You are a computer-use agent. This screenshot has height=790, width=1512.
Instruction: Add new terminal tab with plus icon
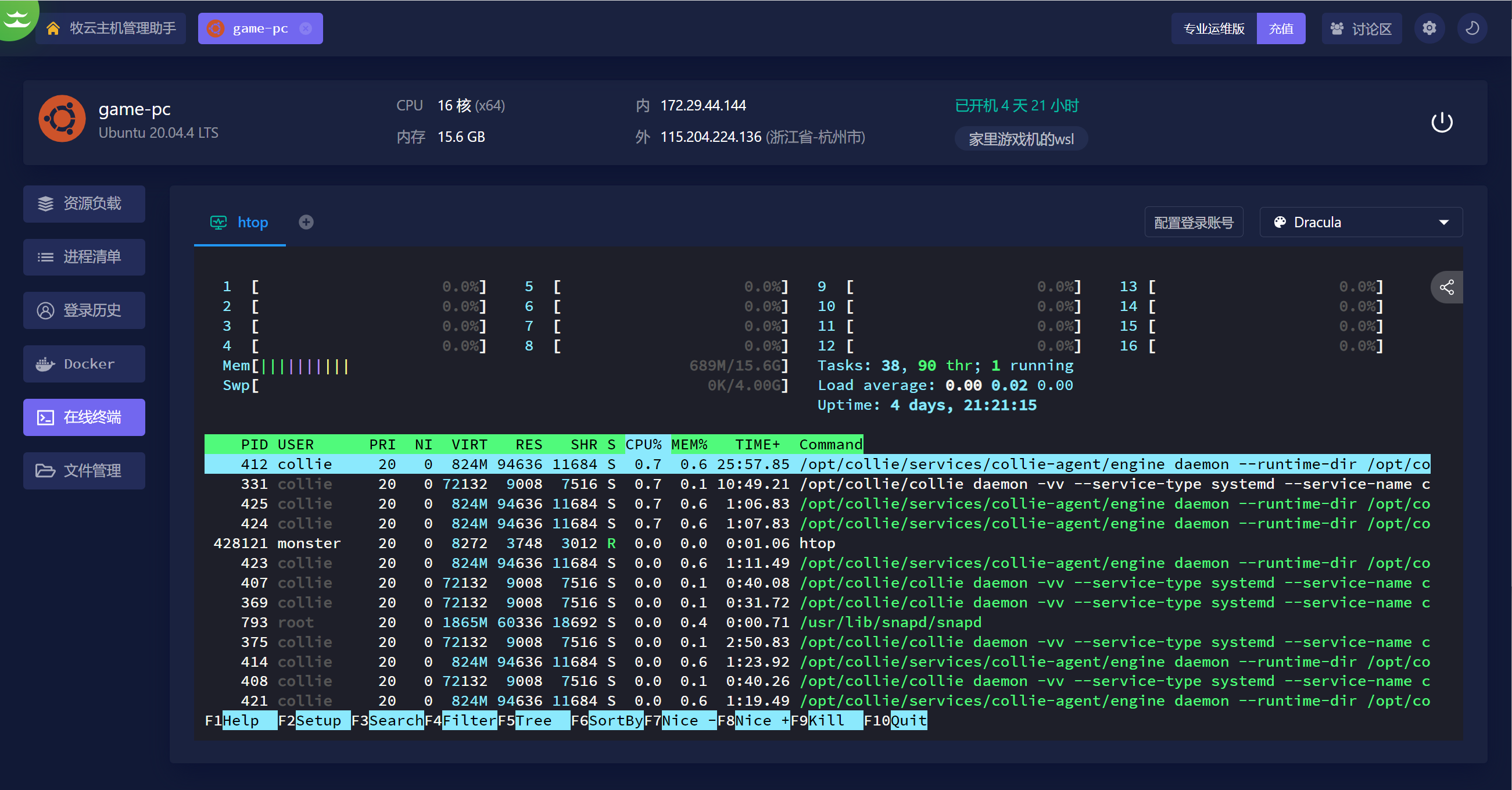pos(306,222)
